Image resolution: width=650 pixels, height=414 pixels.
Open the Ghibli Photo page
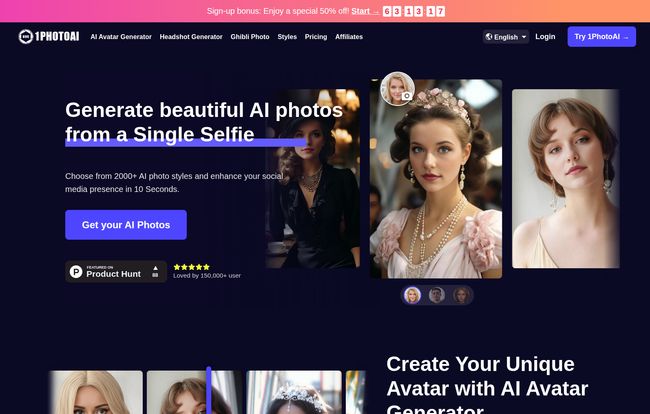[x=249, y=37]
